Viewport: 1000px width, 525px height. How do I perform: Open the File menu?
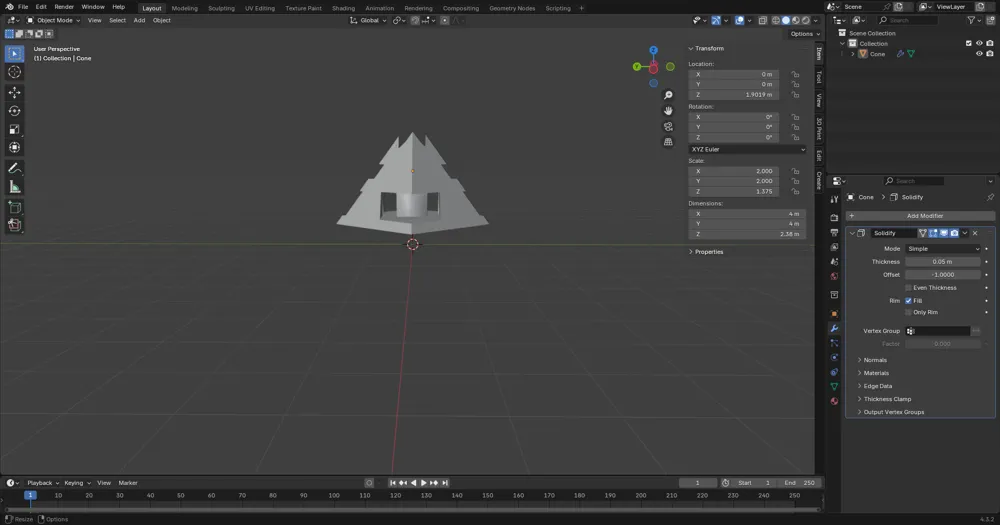(23, 7)
